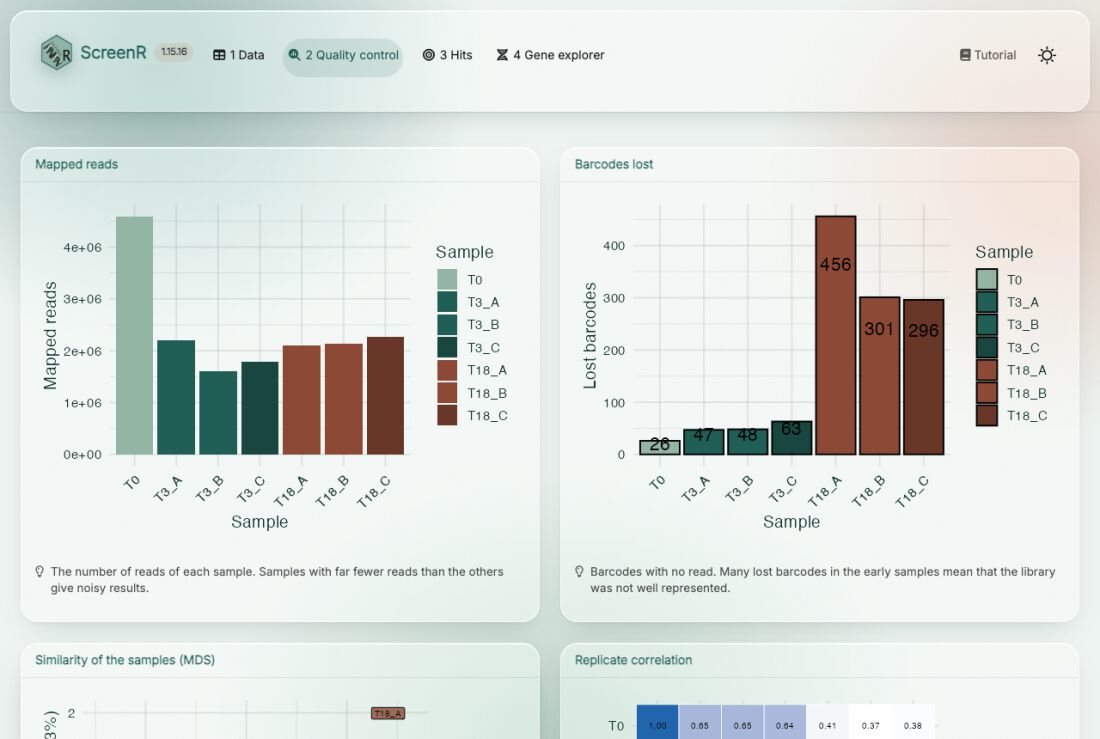Click the T18_A point label in MDS plot
This screenshot has height=739, width=1100.
[388, 714]
